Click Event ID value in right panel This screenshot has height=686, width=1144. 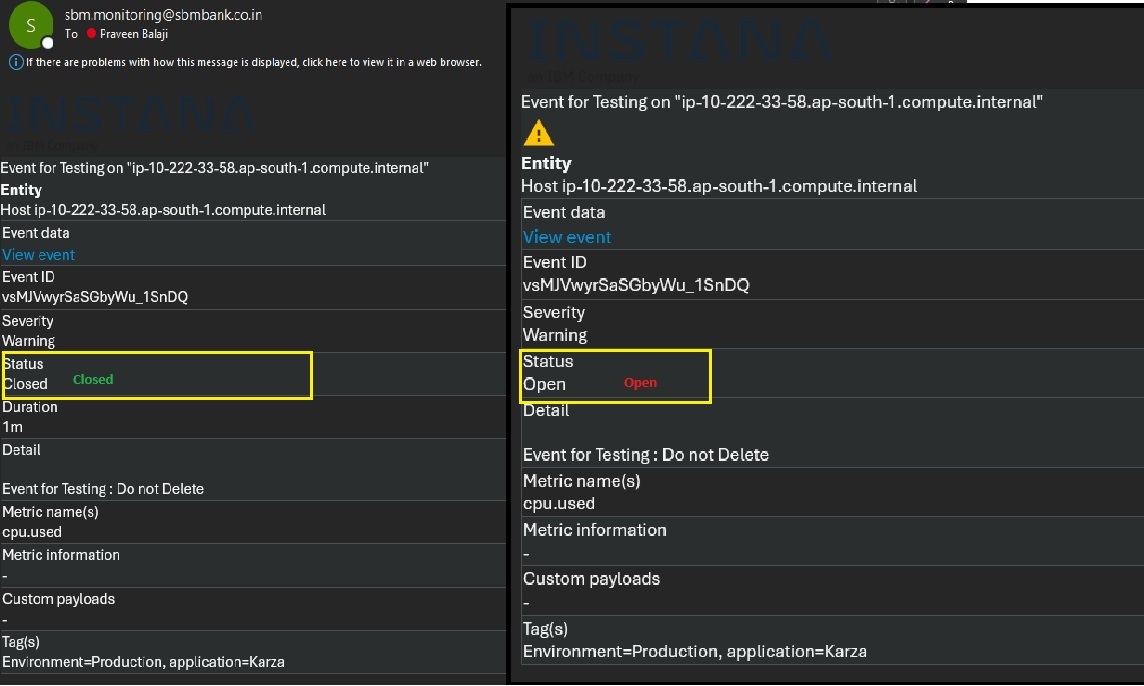coord(636,285)
